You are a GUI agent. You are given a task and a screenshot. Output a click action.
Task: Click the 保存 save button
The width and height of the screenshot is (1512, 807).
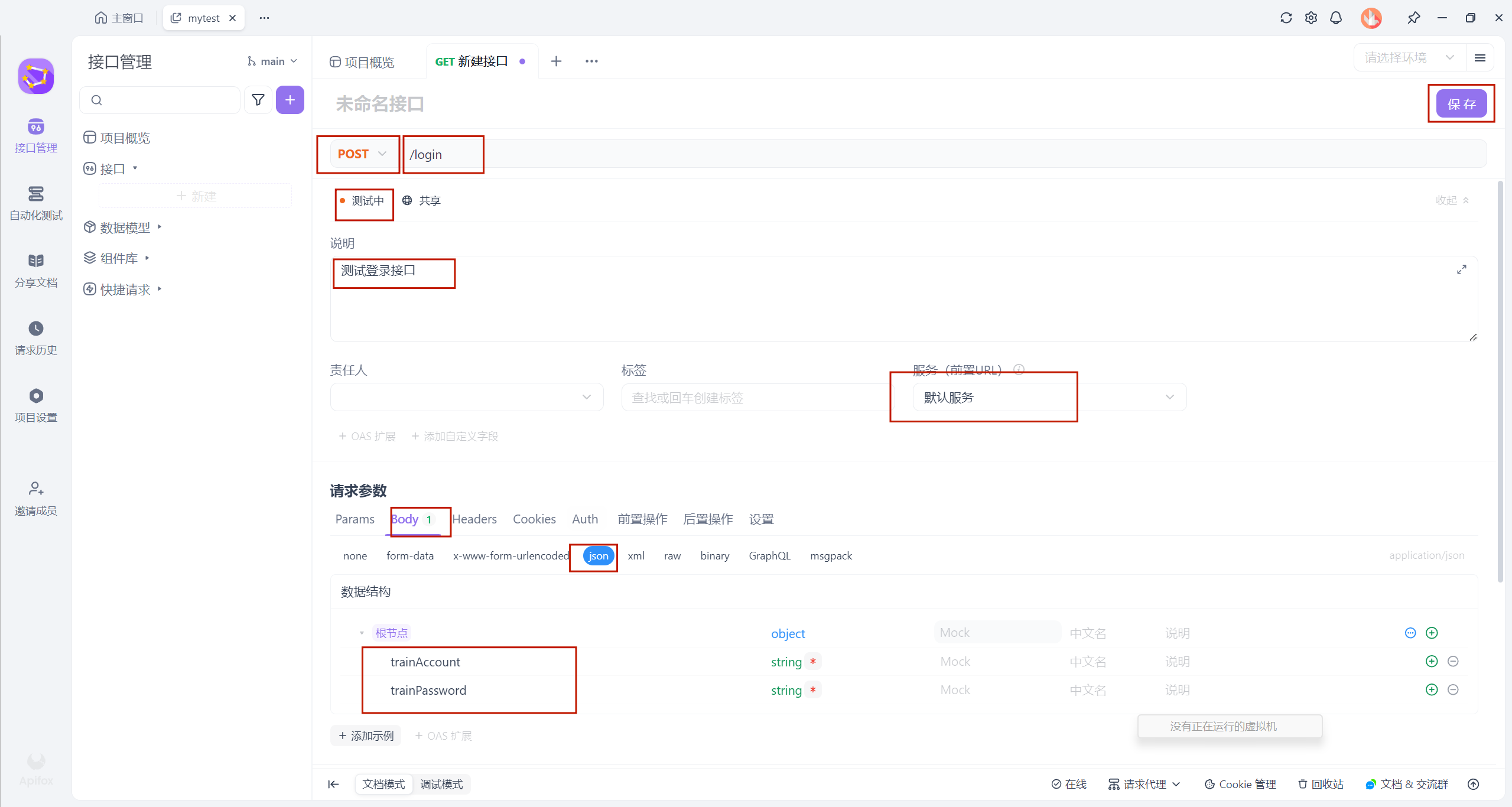(x=1461, y=104)
